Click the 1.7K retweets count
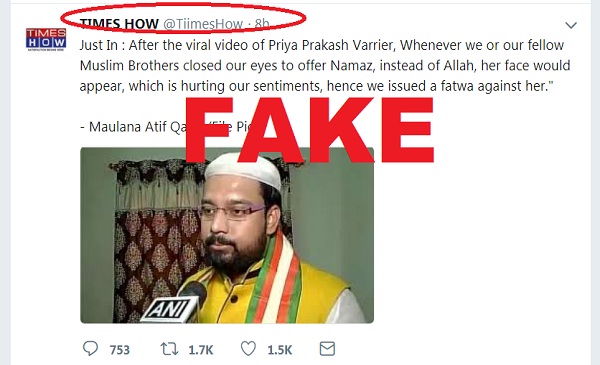 click(201, 350)
